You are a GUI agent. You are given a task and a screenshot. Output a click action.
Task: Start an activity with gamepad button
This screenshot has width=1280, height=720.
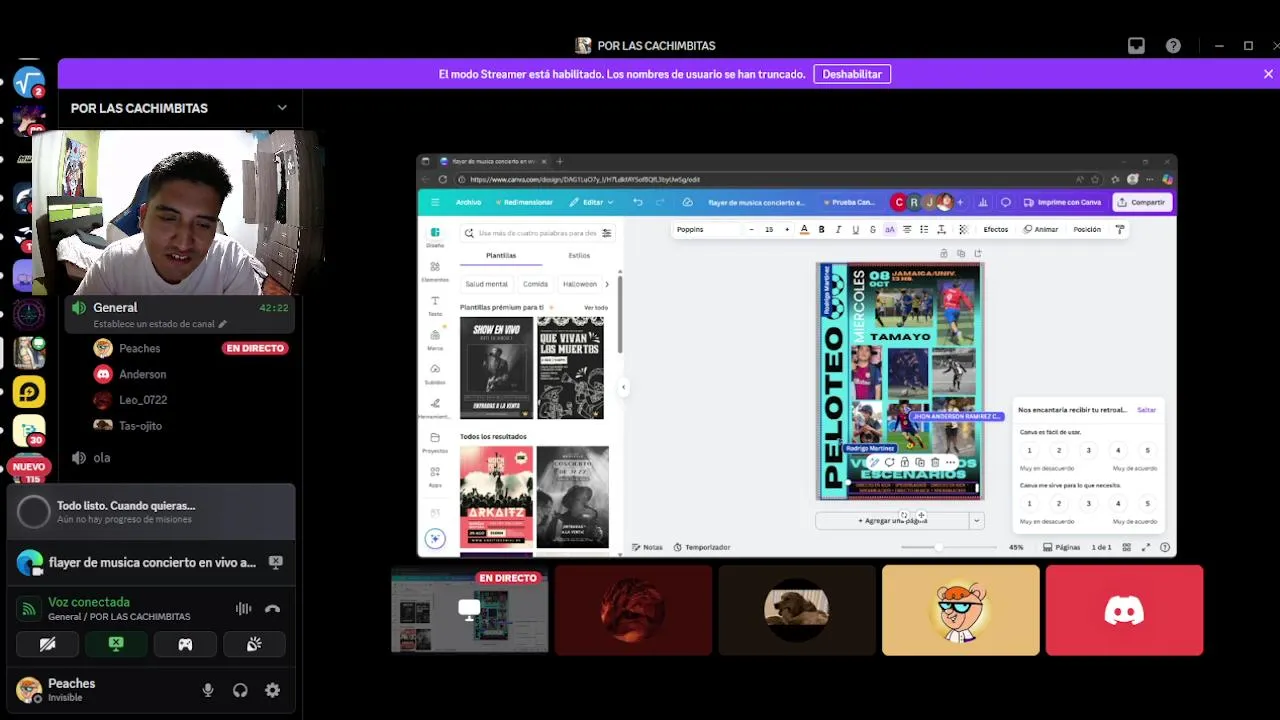pos(185,645)
